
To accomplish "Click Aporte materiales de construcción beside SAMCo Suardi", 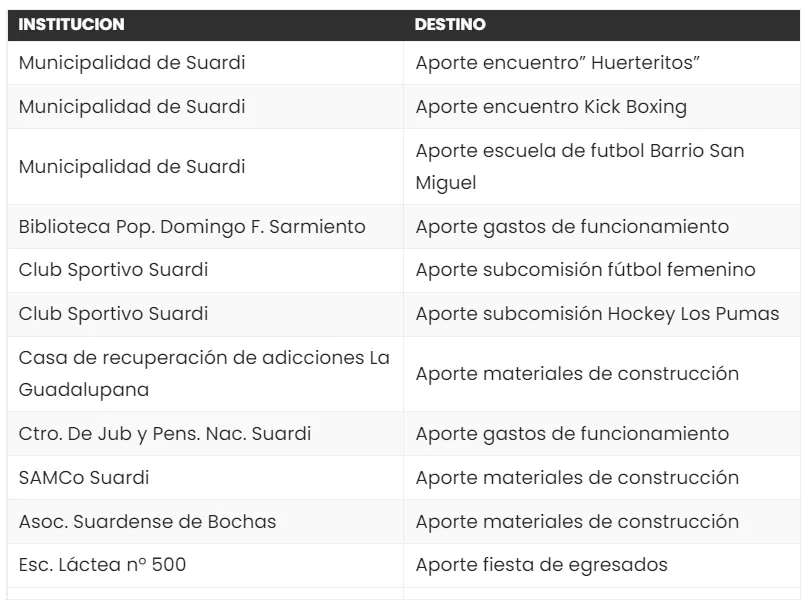I will 577,478.
